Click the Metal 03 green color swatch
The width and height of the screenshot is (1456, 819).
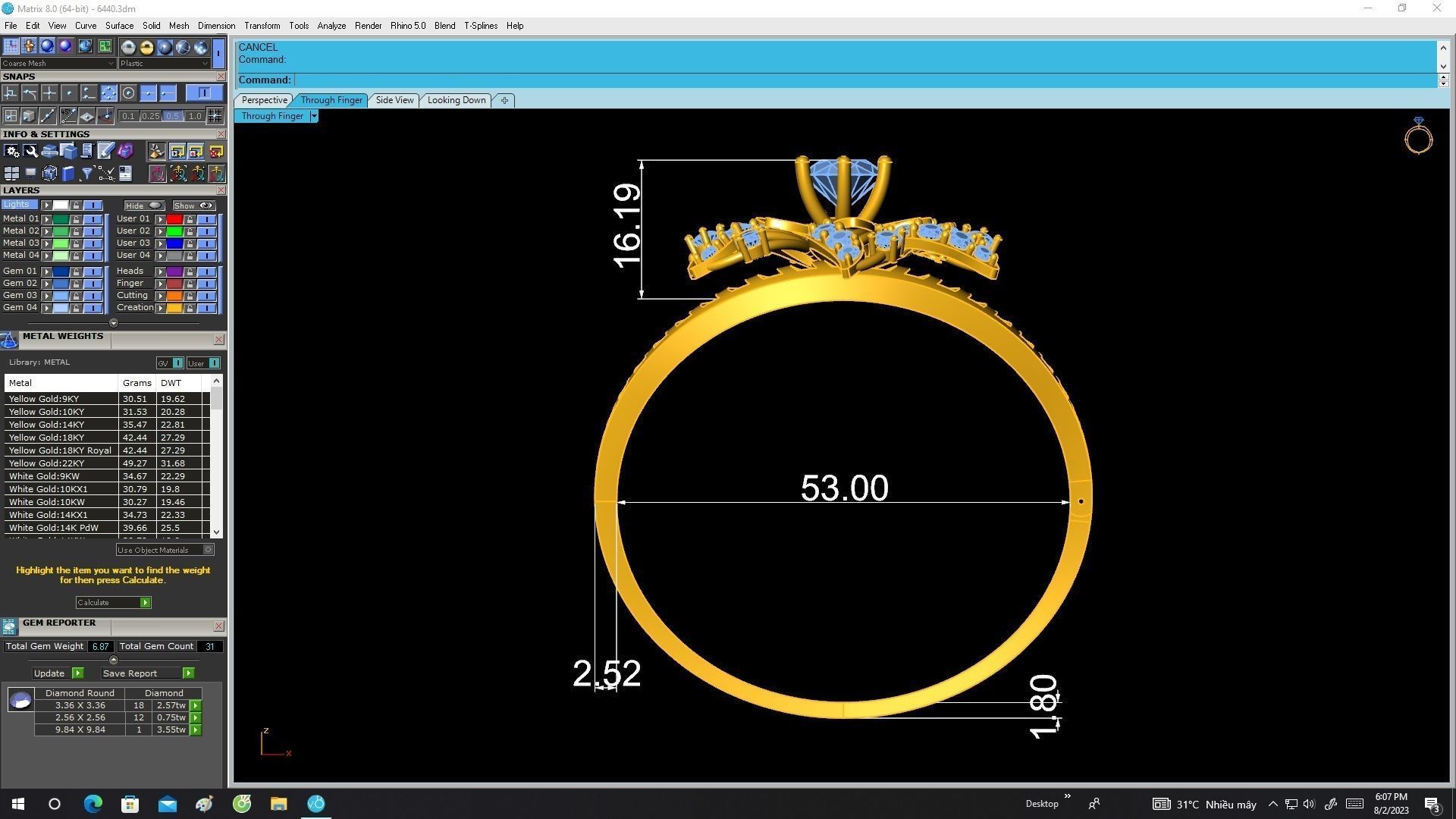pyautogui.click(x=61, y=243)
